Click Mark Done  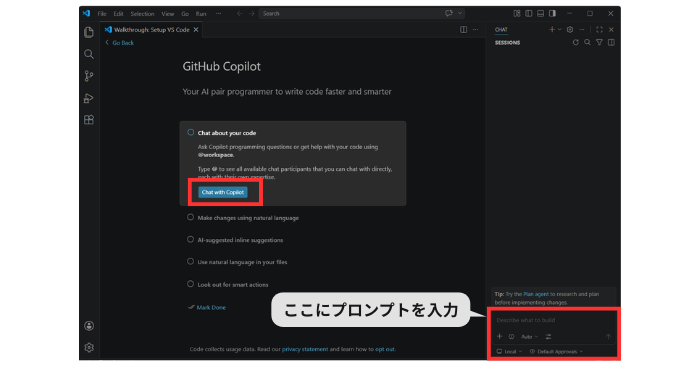[211, 307]
